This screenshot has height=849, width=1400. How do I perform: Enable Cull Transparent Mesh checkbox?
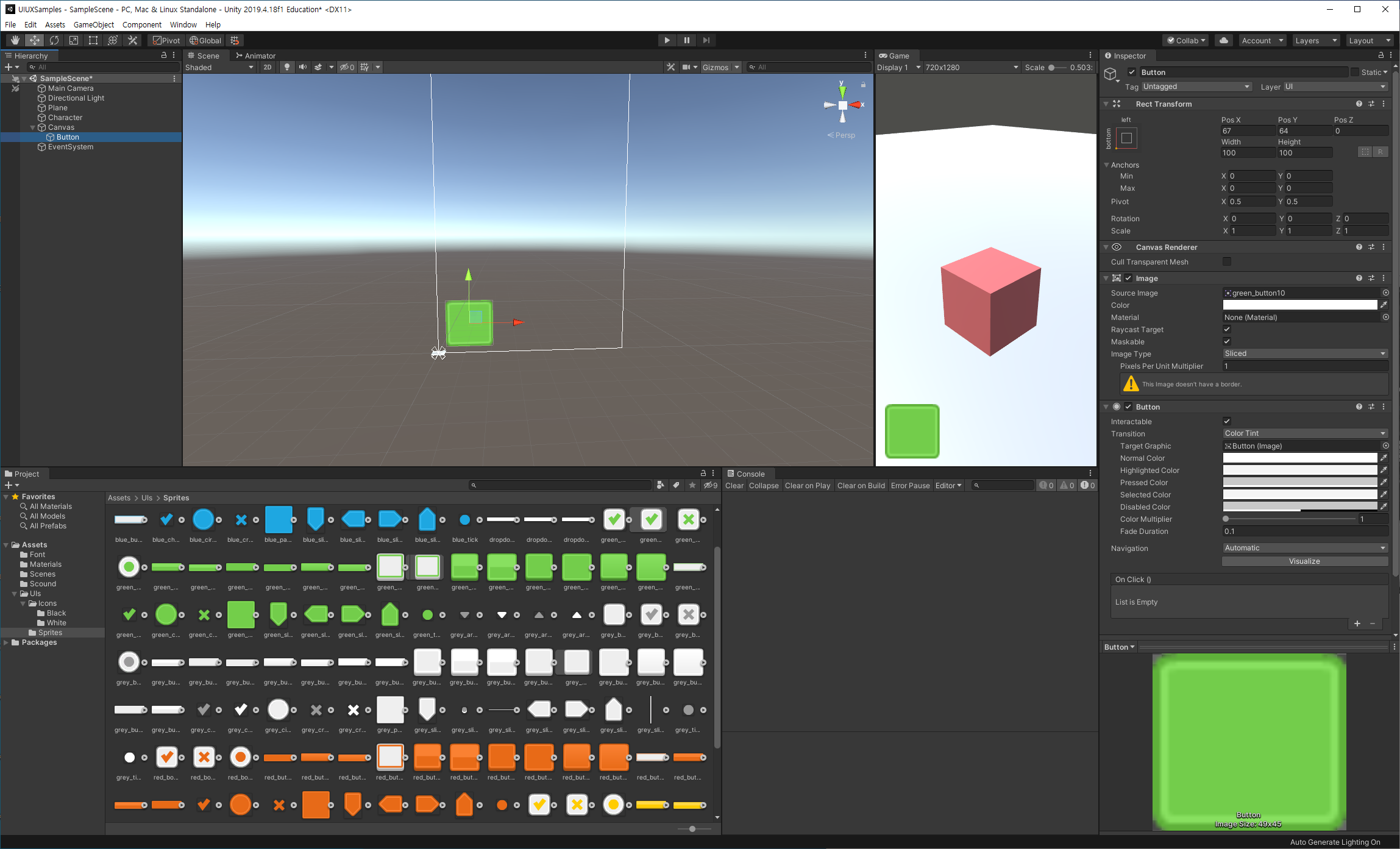[x=1227, y=261]
